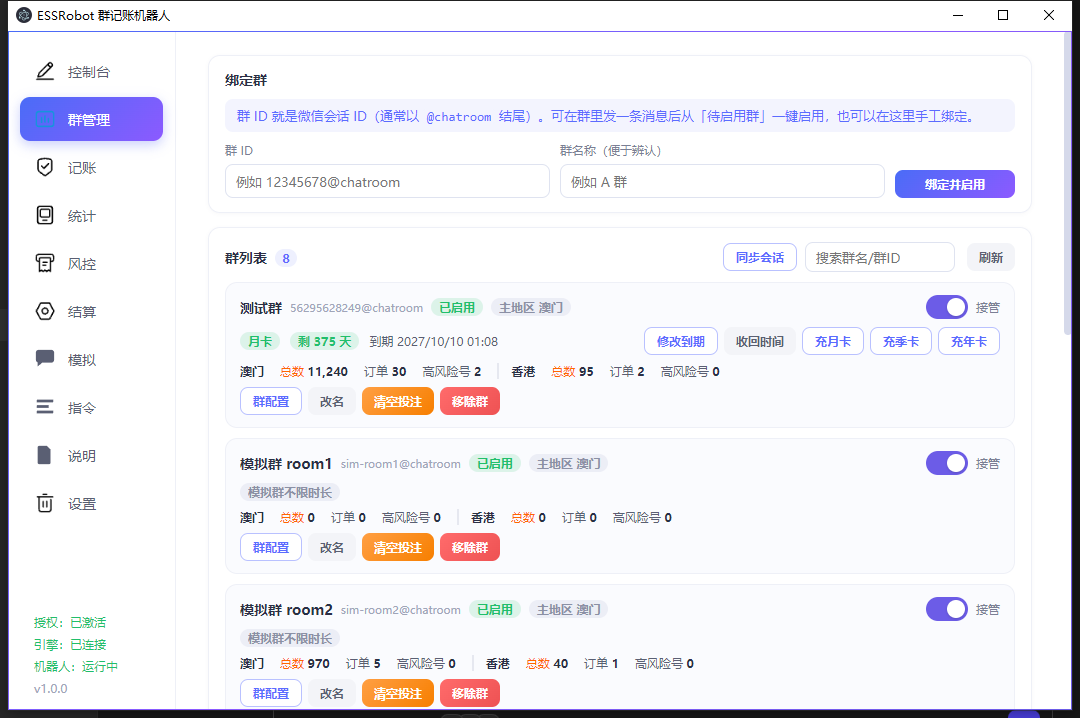Image resolution: width=1080 pixels, height=718 pixels.
Task: Open 群配置 for 模拟群 room1
Action: [x=271, y=547]
